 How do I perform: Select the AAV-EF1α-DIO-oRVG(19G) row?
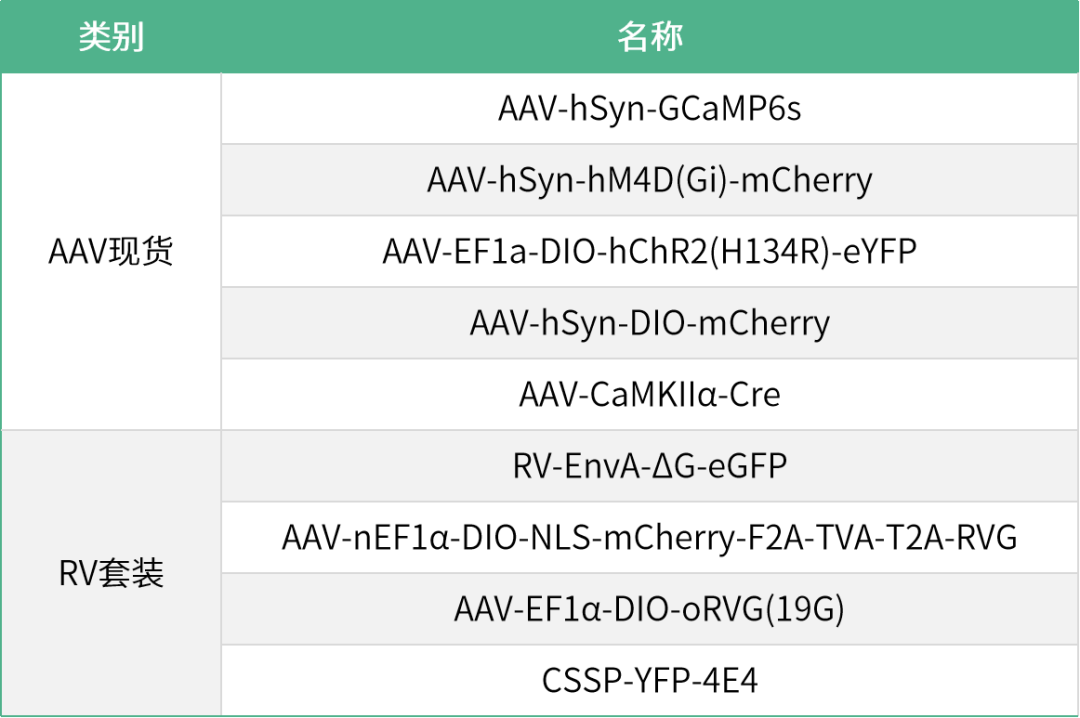click(649, 610)
